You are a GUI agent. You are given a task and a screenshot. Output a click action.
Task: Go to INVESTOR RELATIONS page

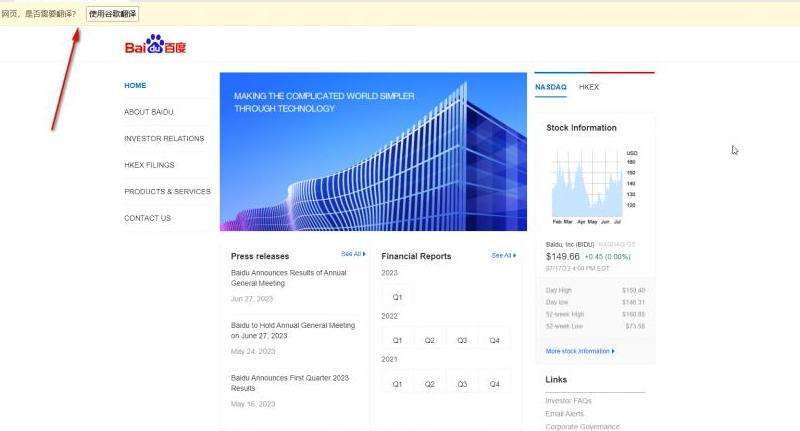pyautogui.click(x=164, y=138)
